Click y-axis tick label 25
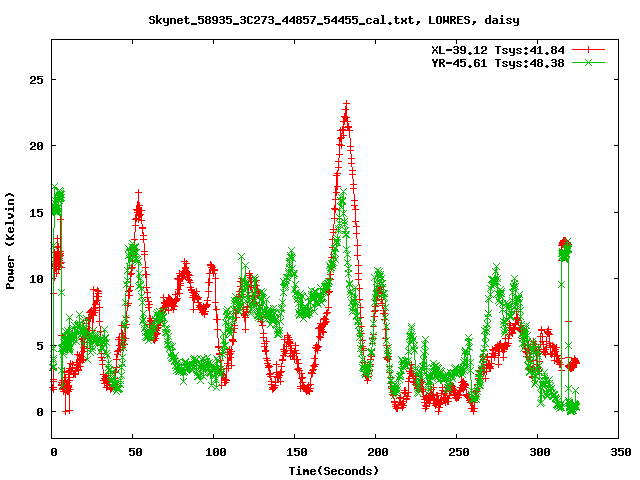The width and height of the screenshot is (640, 480). [x=36, y=80]
